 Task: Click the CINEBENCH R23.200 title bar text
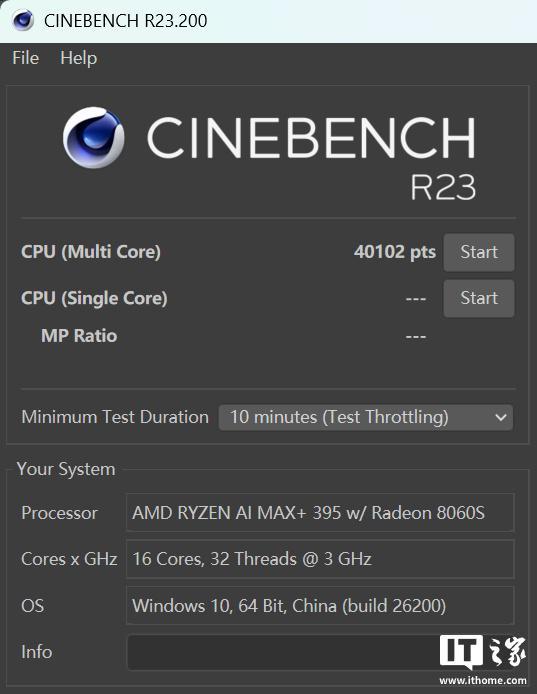[x=126, y=21]
